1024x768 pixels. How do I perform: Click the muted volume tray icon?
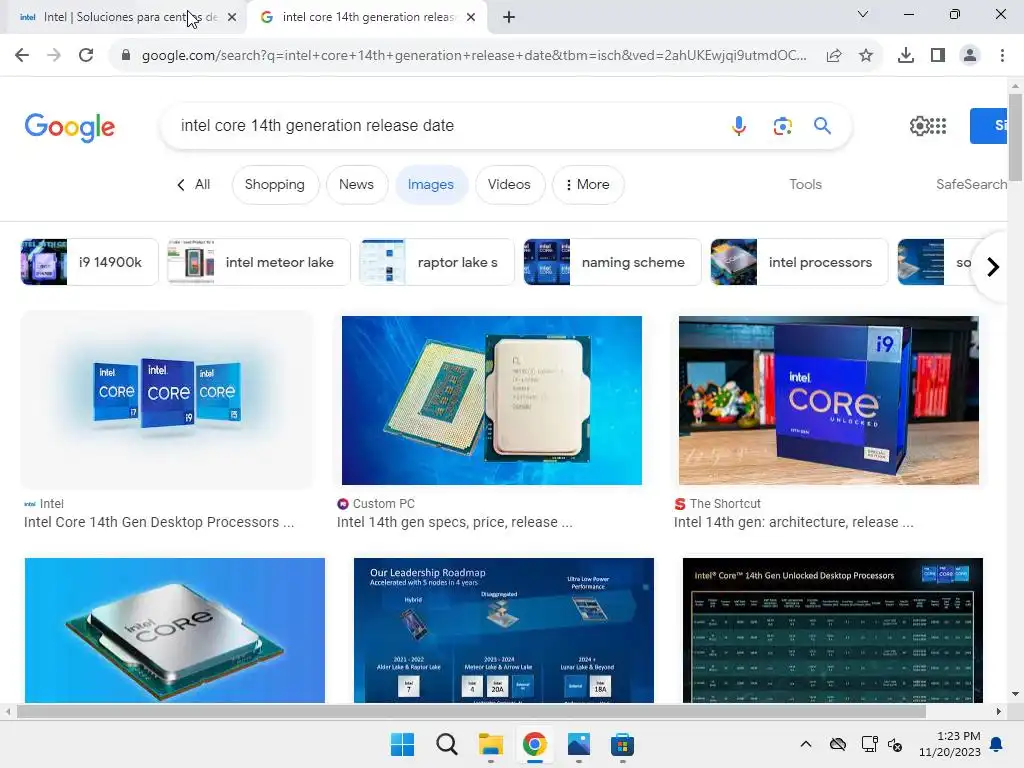[895, 744]
